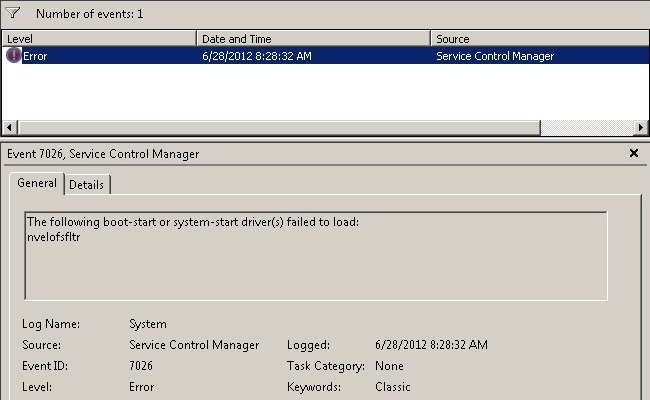Click the Logged date value in details
This screenshot has width=650, height=400.
tap(431, 345)
